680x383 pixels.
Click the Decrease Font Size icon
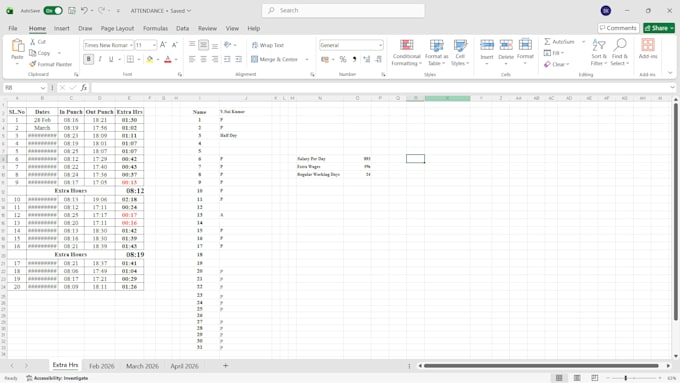[x=175, y=45]
